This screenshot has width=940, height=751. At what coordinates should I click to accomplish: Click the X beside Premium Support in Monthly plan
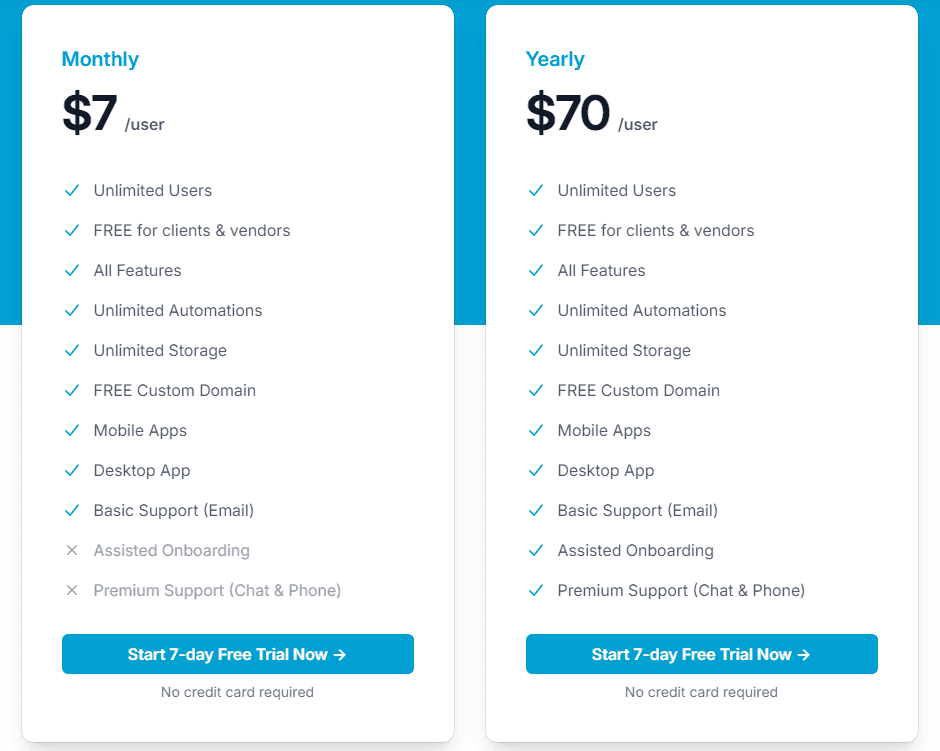point(72,590)
